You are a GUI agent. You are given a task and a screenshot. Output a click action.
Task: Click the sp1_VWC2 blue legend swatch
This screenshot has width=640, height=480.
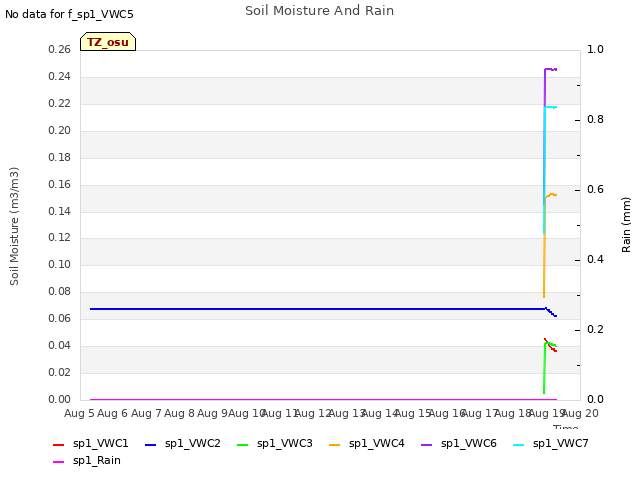point(151,445)
